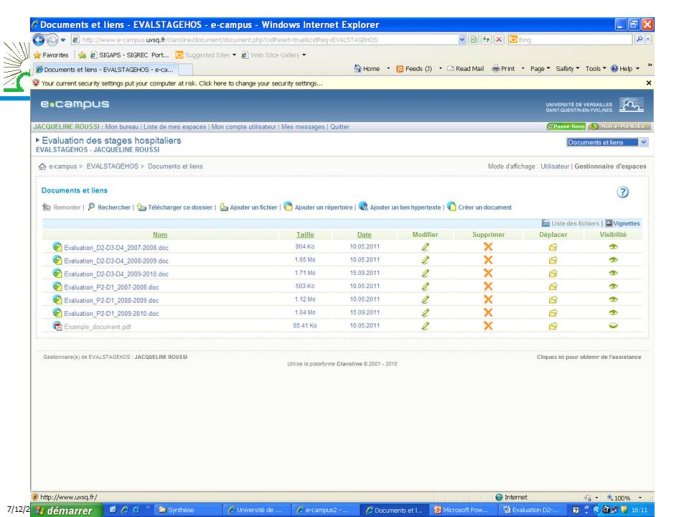The height and width of the screenshot is (517, 689).
Task: Delete Evaluation_P2-D1_2008-2009.doc with the X icon
Action: pos(488,300)
